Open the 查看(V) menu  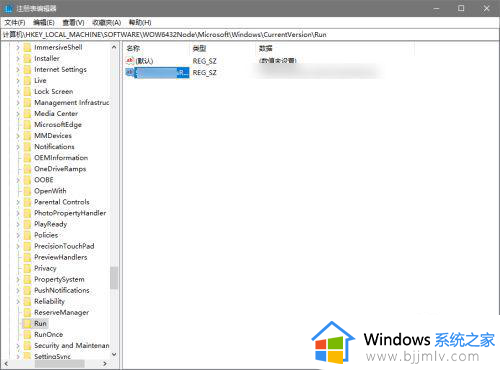73,23
